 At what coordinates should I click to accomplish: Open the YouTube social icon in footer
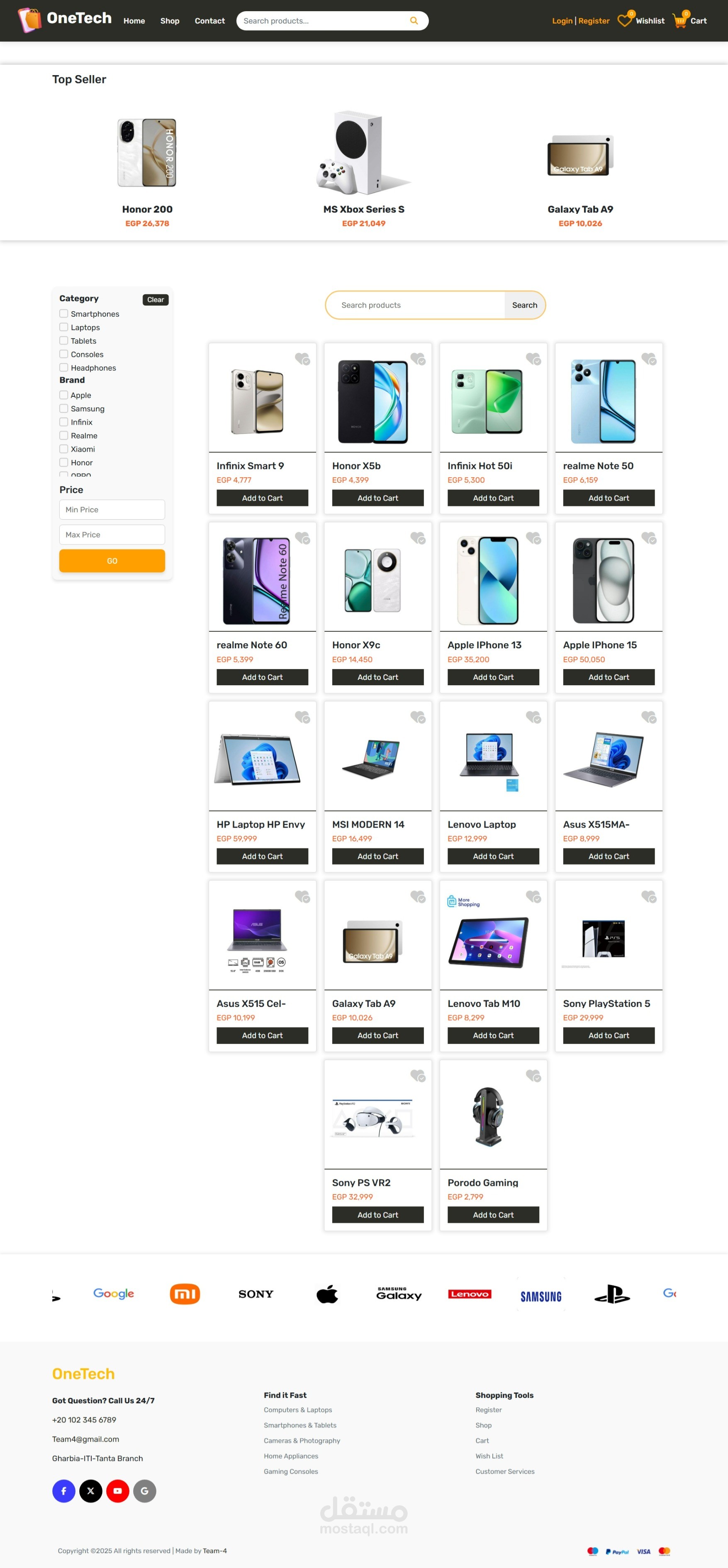[117, 1491]
